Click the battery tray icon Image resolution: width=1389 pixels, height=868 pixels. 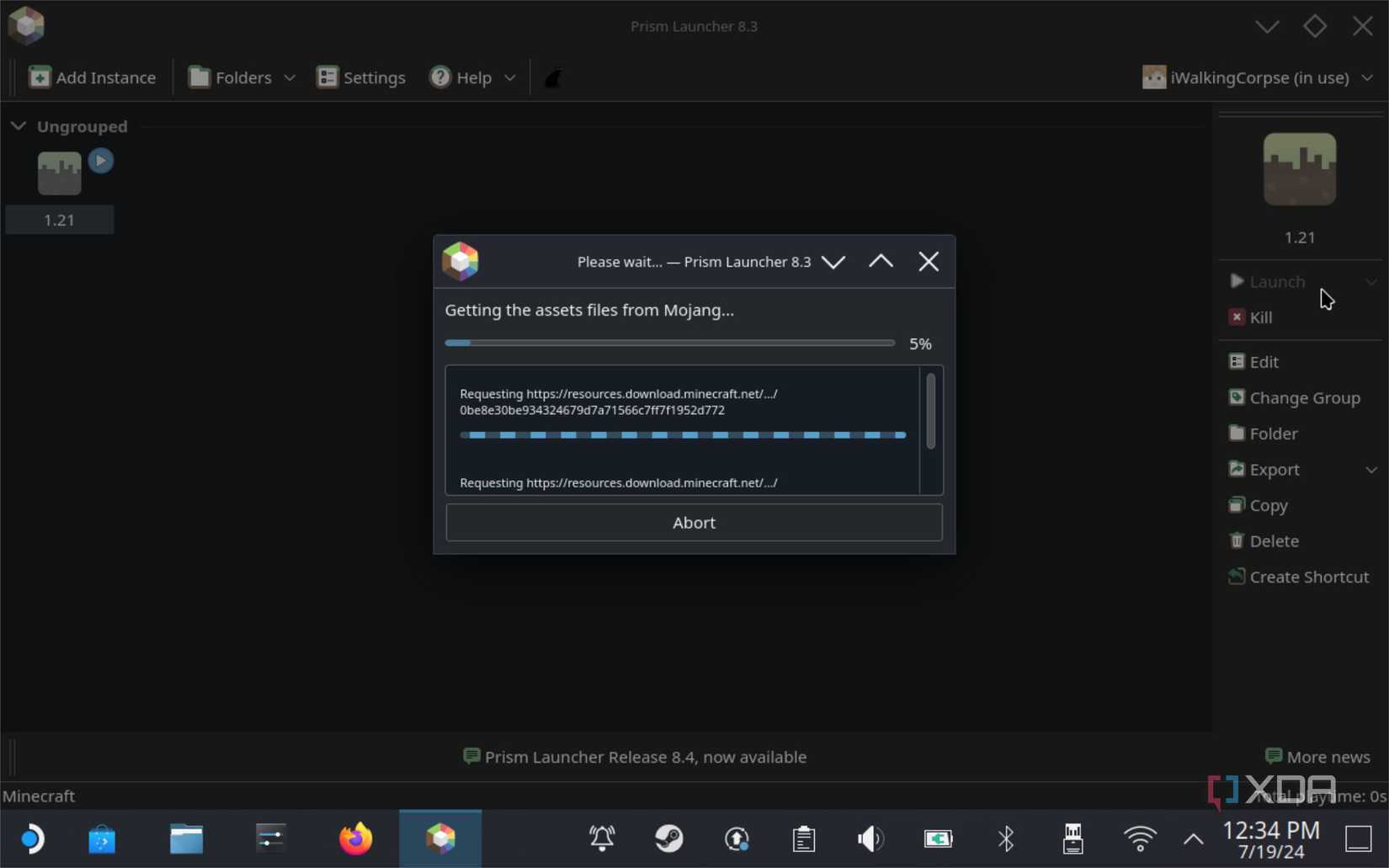tap(938, 839)
